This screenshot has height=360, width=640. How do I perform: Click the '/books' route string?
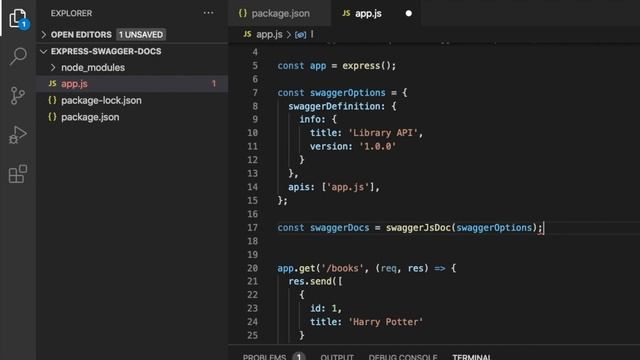(342, 268)
